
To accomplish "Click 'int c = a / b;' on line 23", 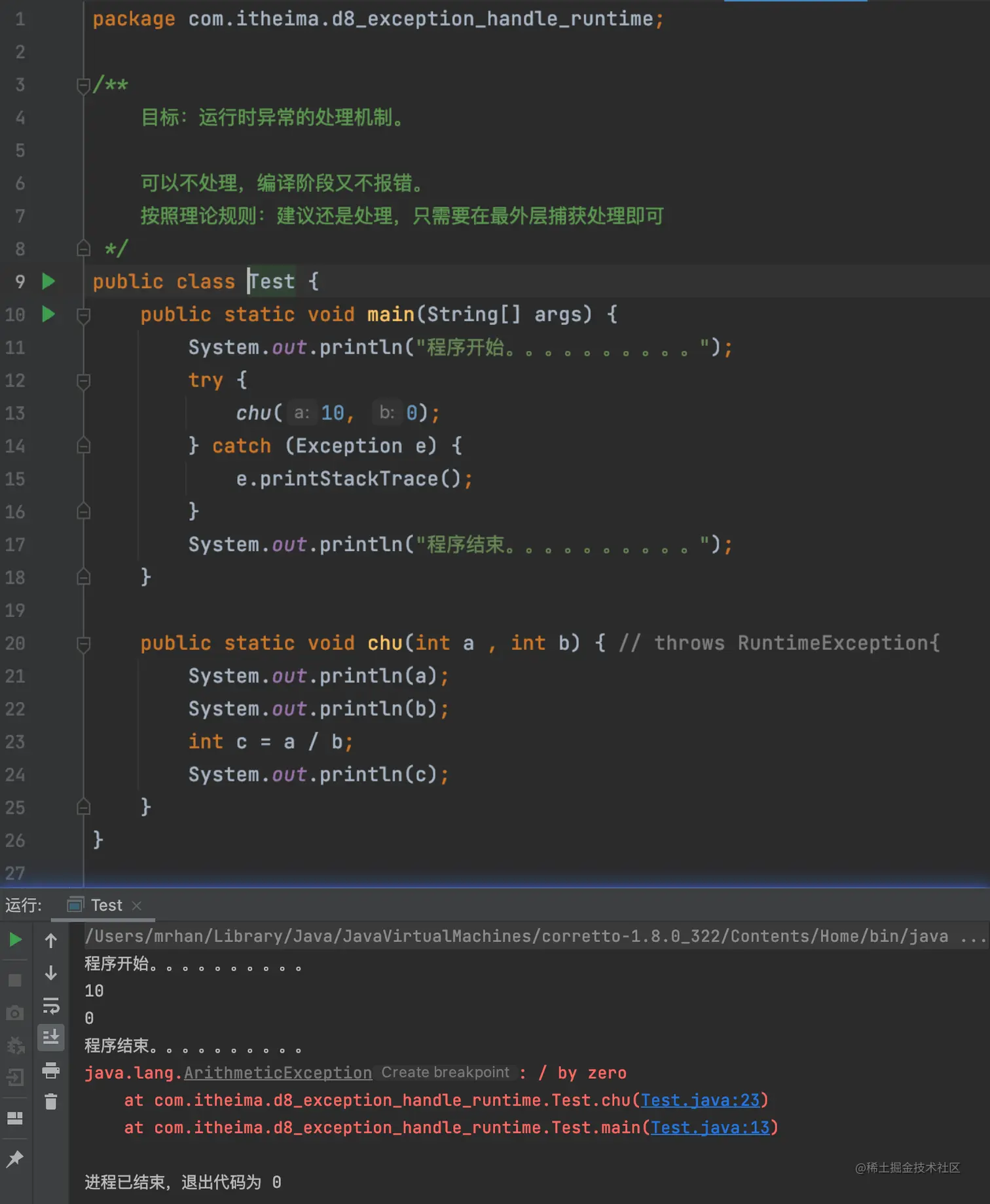I will coord(271,742).
